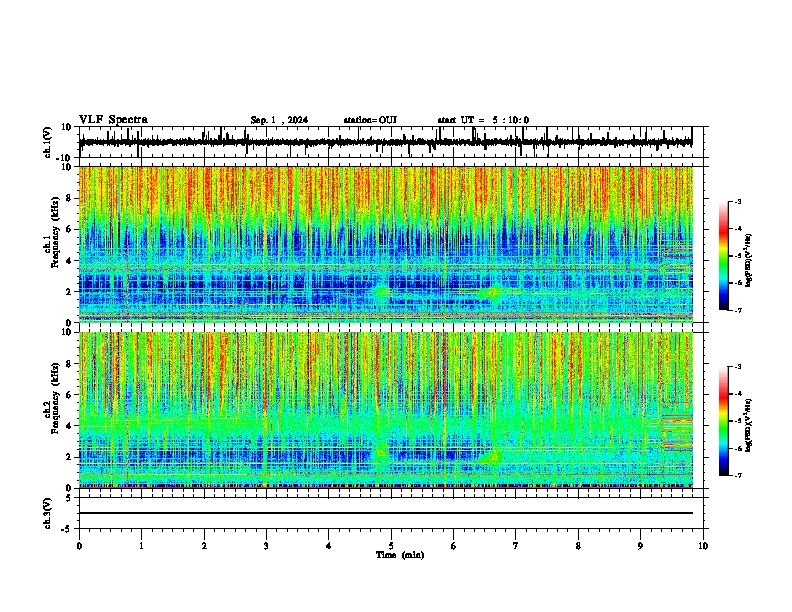Click the "7" tick on the Time axis
Image resolution: width=792 pixels, height=612 pixels.
point(516,546)
